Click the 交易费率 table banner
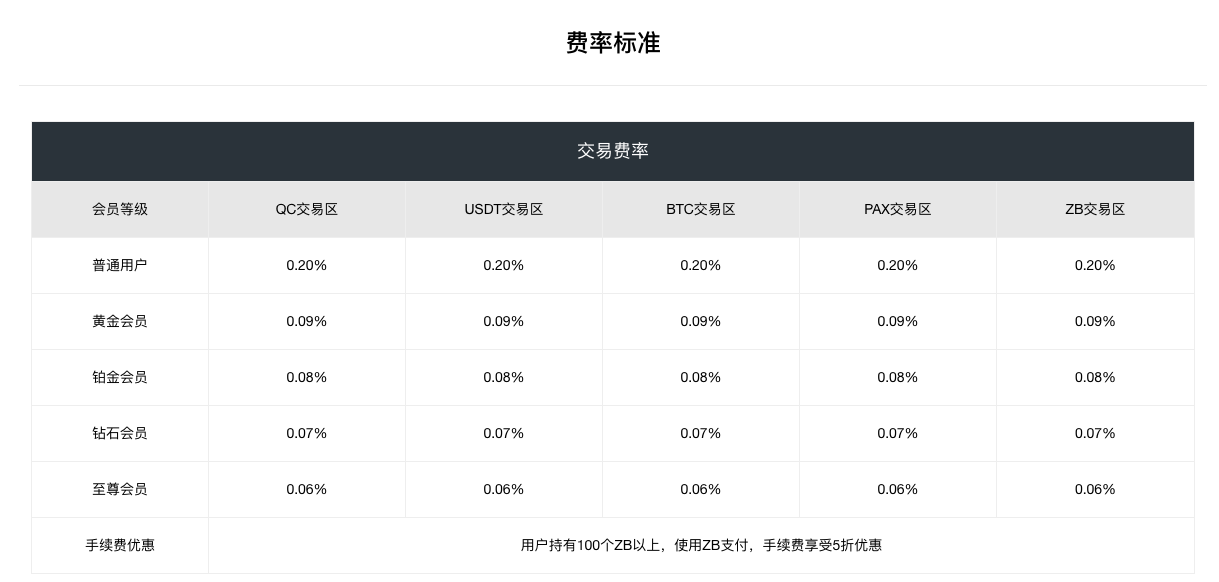Image resolution: width=1219 pixels, height=582 pixels. pos(612,151)
